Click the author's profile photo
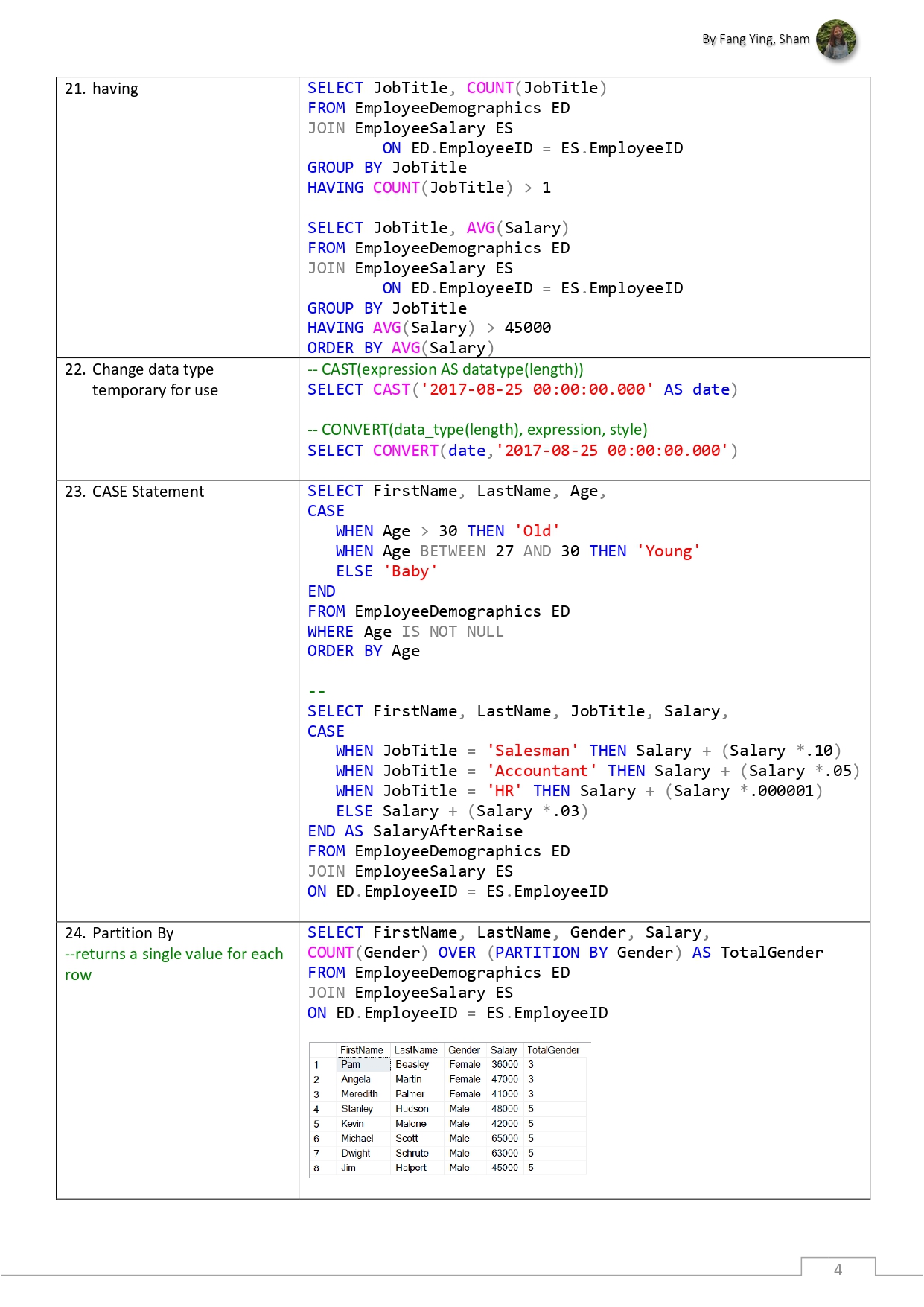924x1307 pixels. (x=836, y=39)
